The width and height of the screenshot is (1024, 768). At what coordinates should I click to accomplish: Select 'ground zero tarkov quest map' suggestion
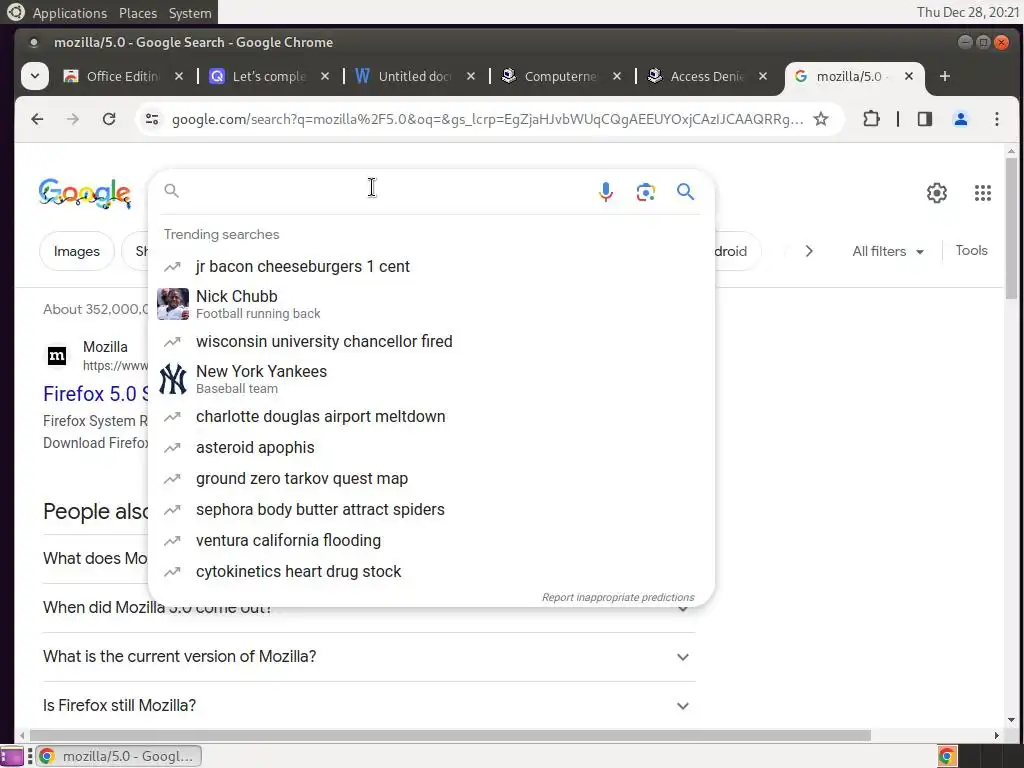point(432,479)
